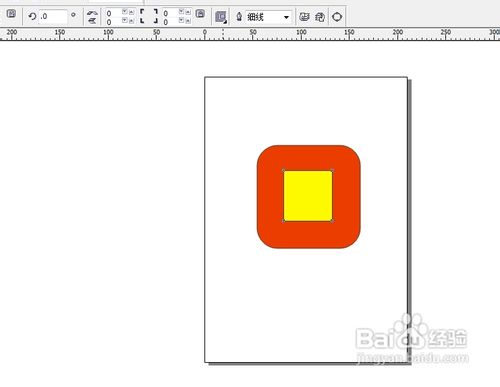Click the top-right corner roundness field
Viewport: 500px width, 387px height.
coord(170,13)
